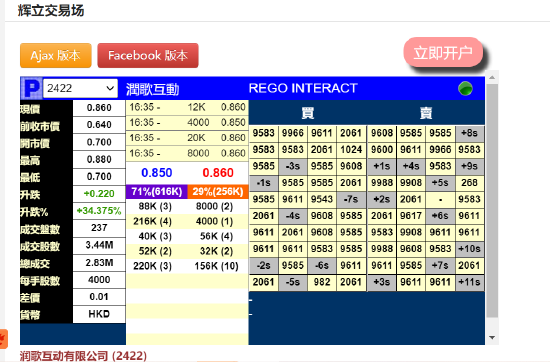Image resolution: width=550 pixels, height=362 pixels.
Task: Click the Ajax 版本 button
Action: tap(56, 55)
